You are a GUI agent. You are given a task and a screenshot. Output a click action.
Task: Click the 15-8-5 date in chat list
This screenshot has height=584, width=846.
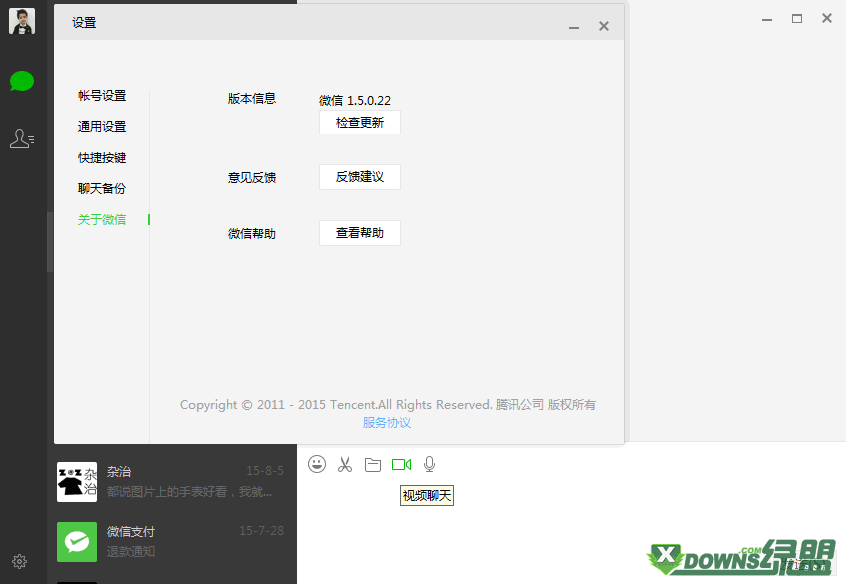265,471
